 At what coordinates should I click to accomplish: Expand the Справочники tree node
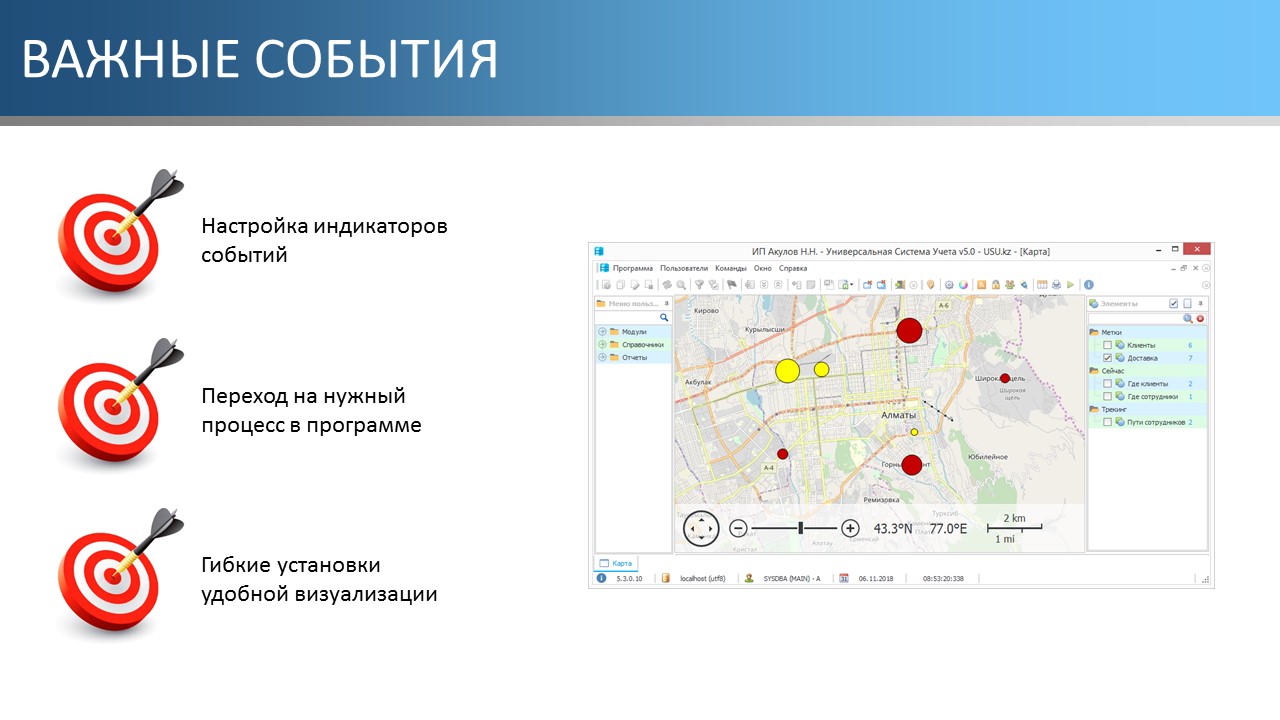click(x=602, y=345)
